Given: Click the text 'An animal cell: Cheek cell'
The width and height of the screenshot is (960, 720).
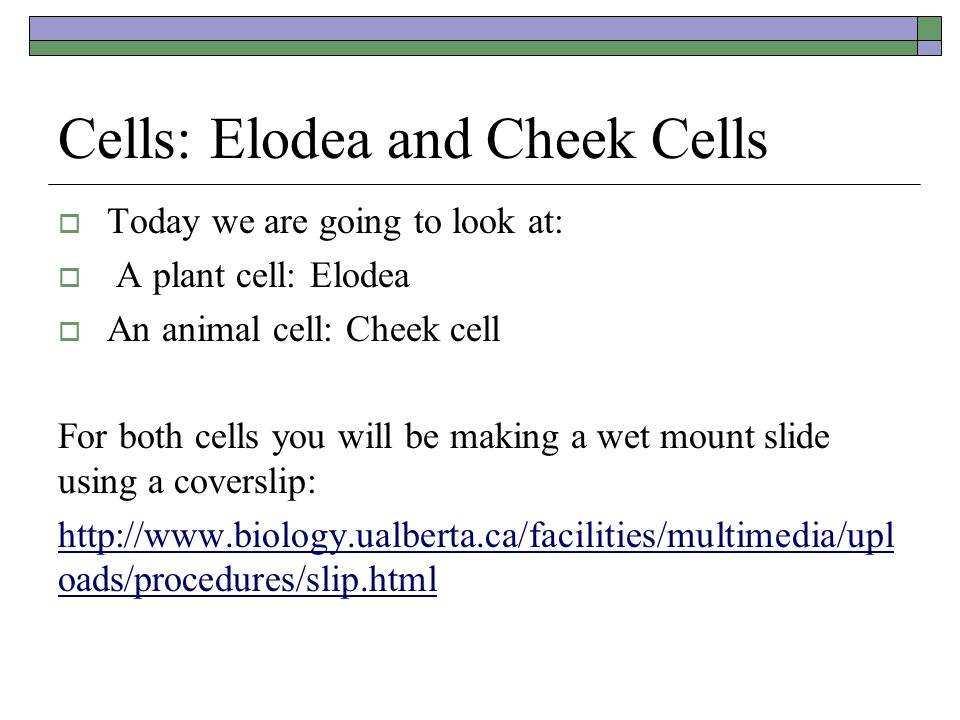Looking at the screenshot, I should (304, 329).
